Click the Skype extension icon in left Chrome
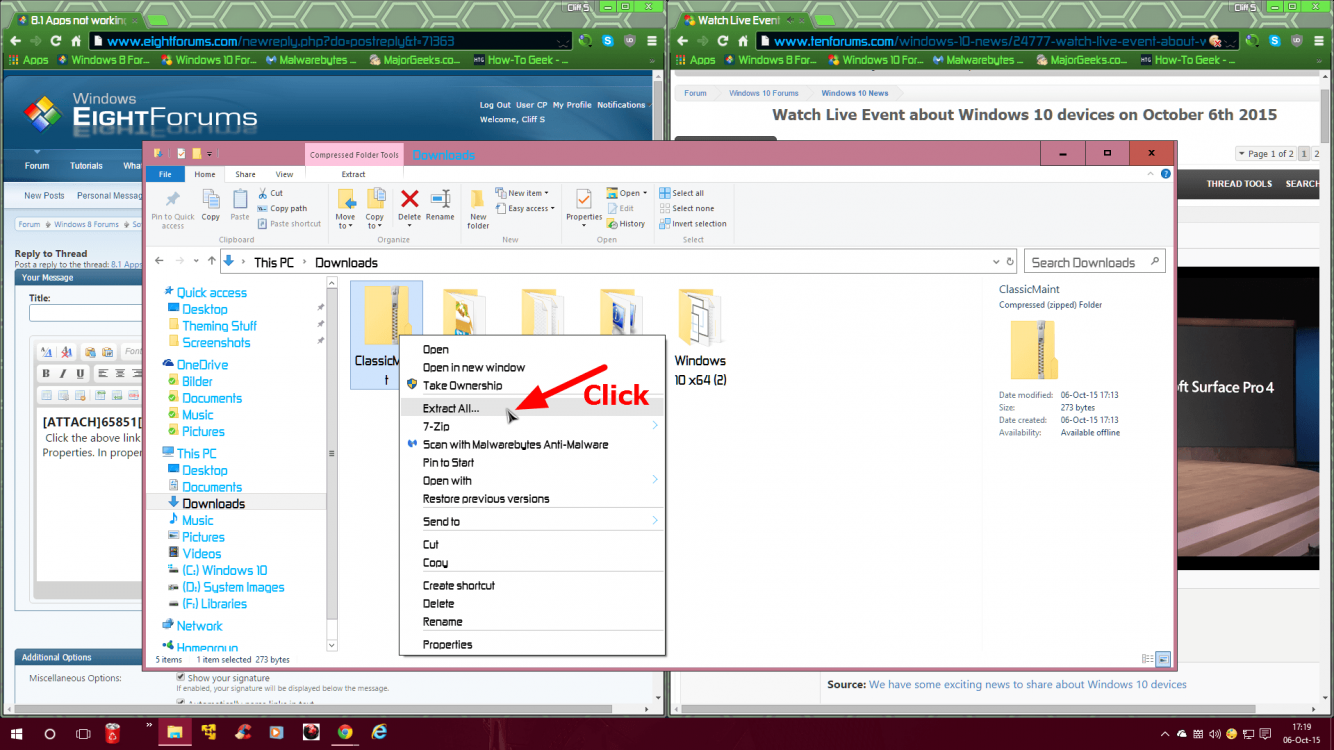 pyautogui.click(x=606, y=41)
